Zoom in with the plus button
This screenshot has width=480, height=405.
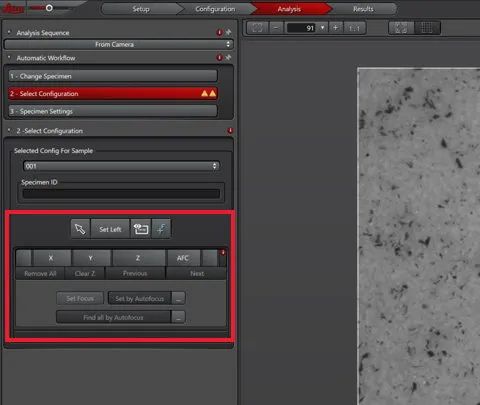336,28
